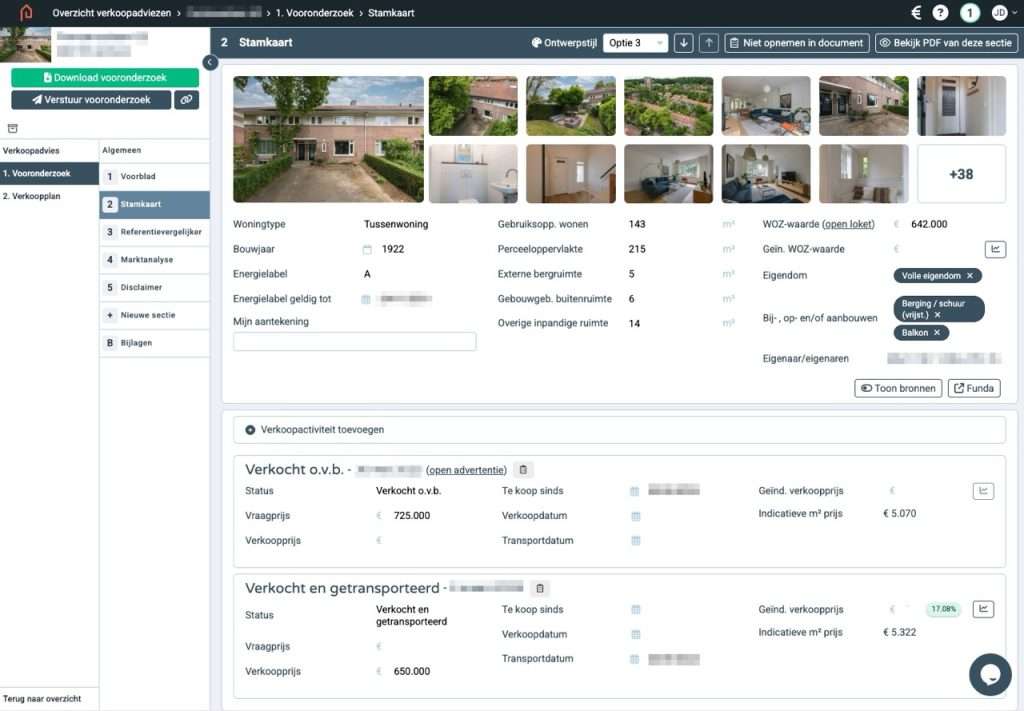Open the notifications badge showing 1
The width and height of the screenshot is (1024, 711).
click(970, 12)
